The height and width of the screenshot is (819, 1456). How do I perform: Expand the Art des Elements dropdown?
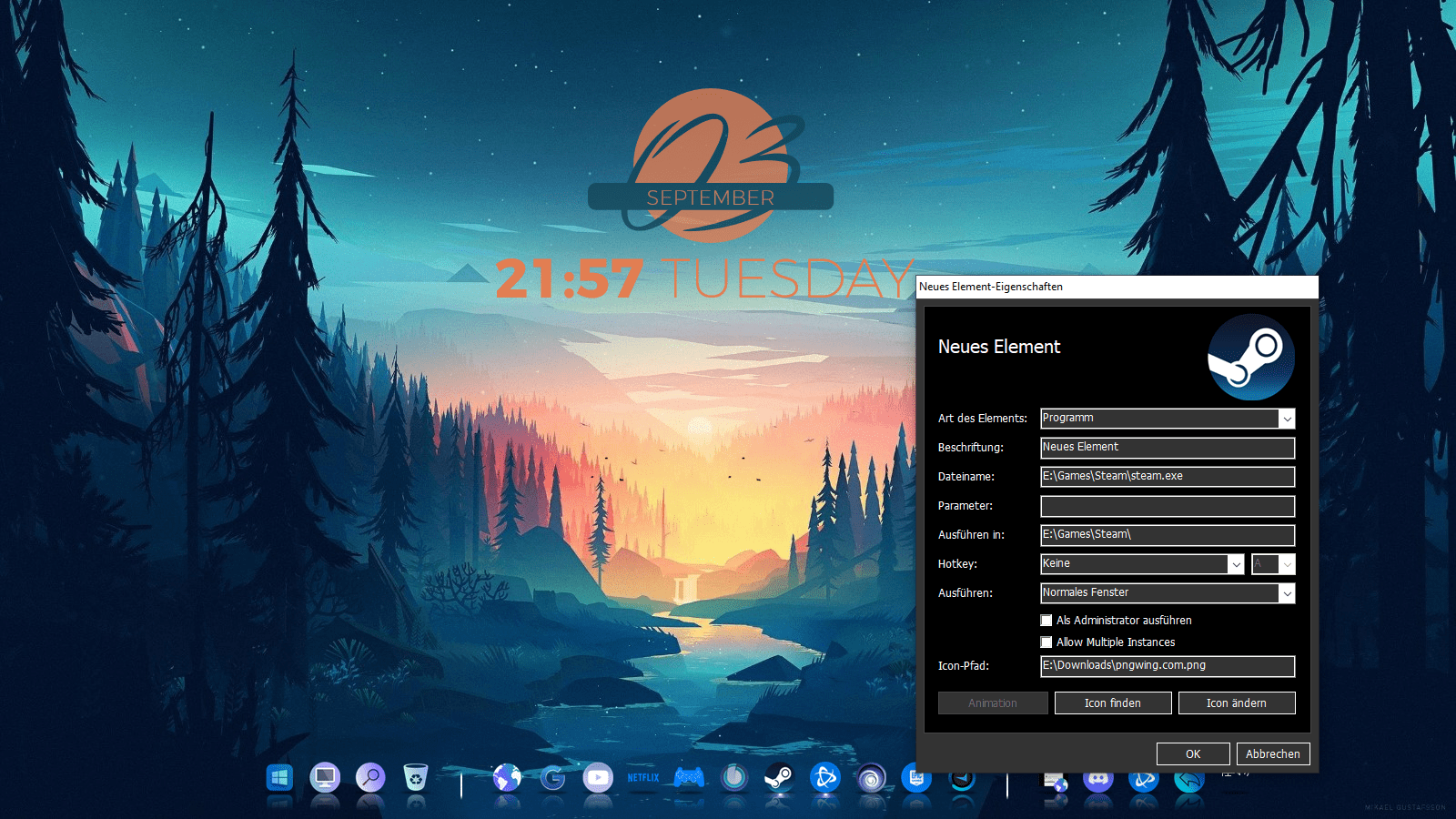pos(1287,419)
